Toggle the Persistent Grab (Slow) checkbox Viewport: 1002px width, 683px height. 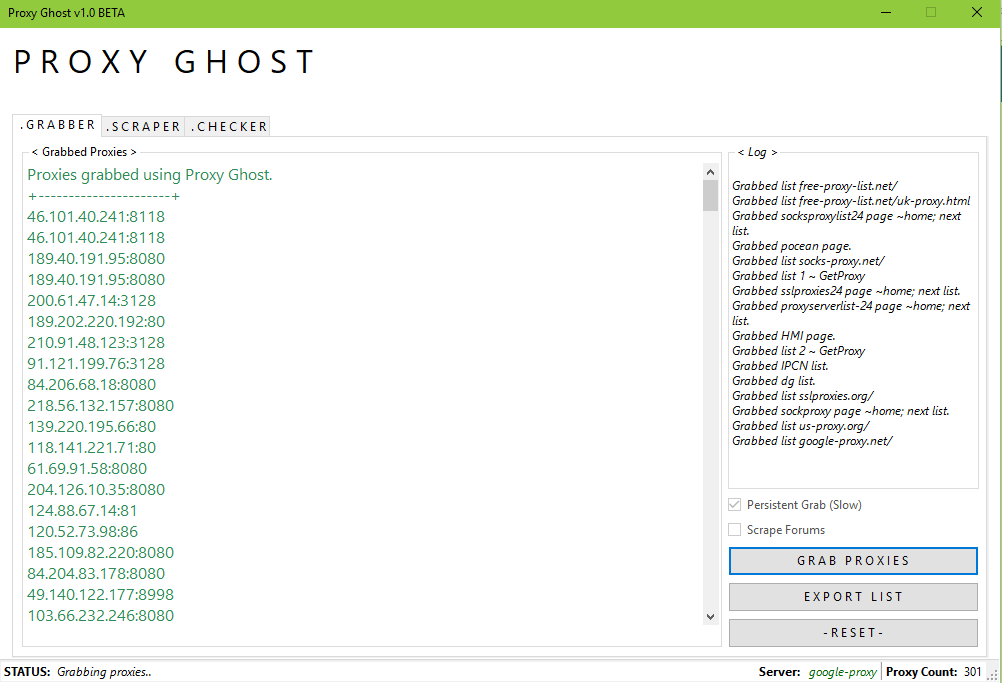point(735,505)
